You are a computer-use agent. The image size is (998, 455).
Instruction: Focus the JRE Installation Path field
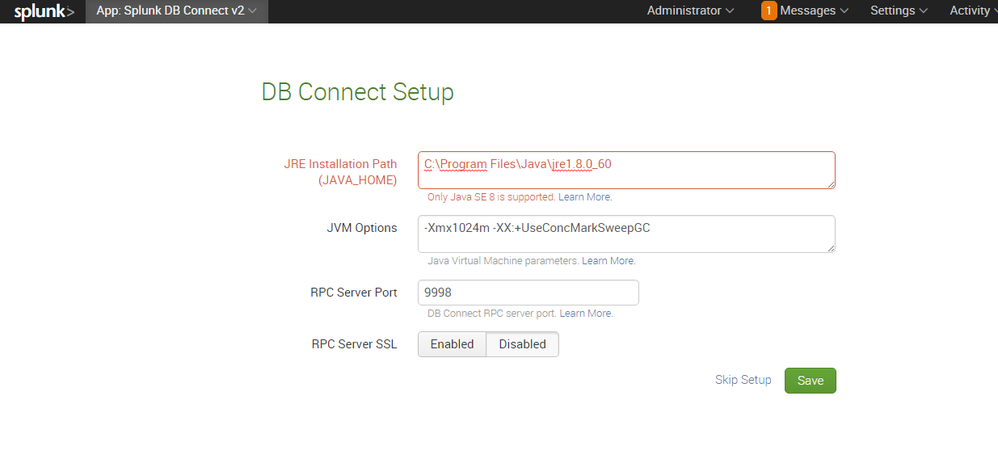tap(625, 169)
